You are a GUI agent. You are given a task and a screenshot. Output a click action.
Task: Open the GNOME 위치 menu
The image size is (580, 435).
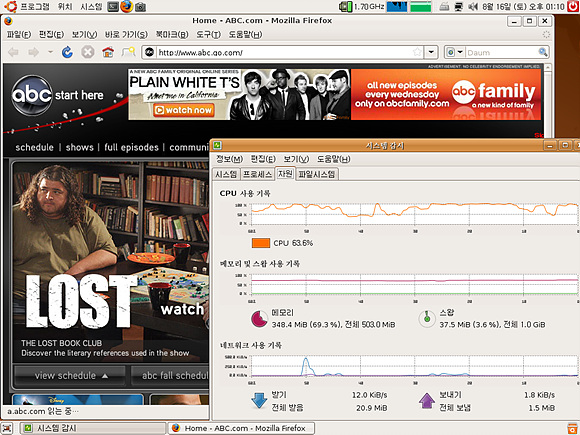coord(65,6)
